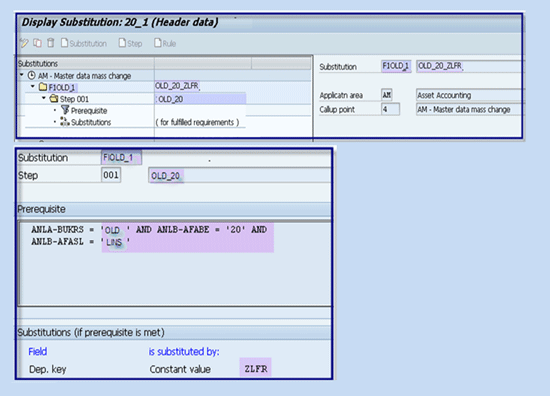Click the constant value ZLFR
The image size is (550, 396).
[x=256, y=369]
